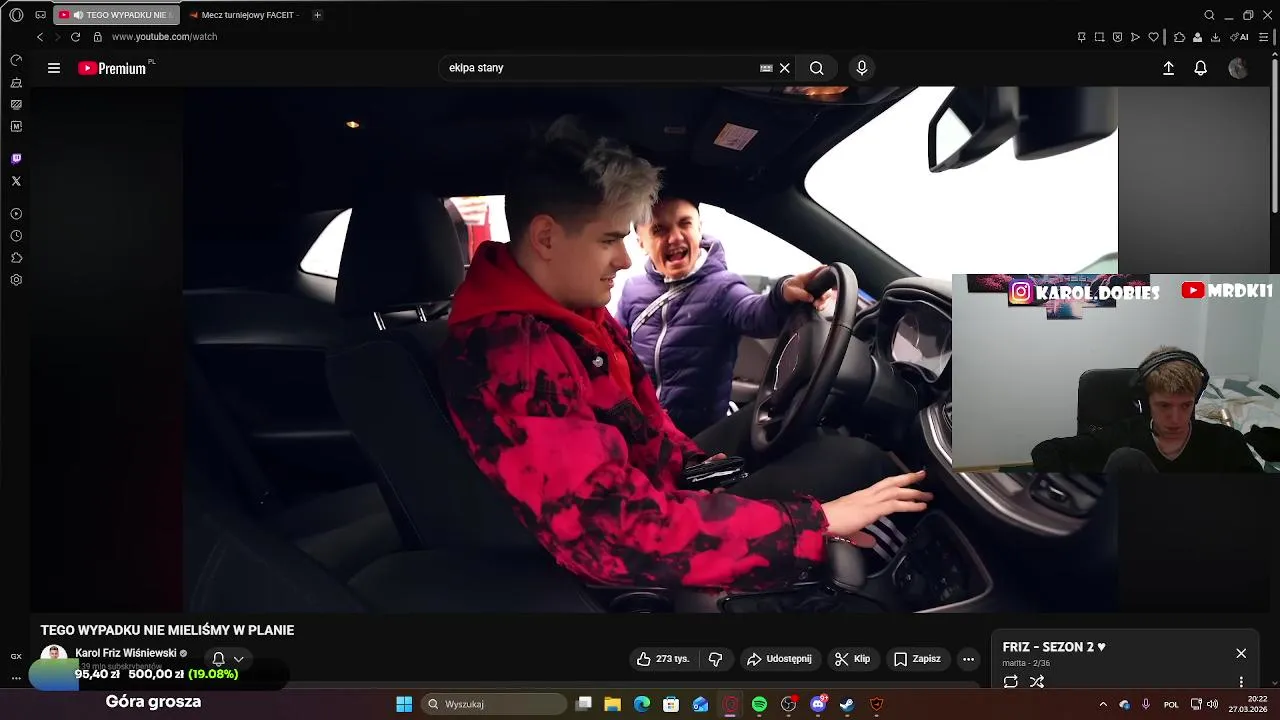Image resolution: width=1280 pixels, height=720 pixels.
Task: Go back to the previous page
Action: [x=40, y=37]
